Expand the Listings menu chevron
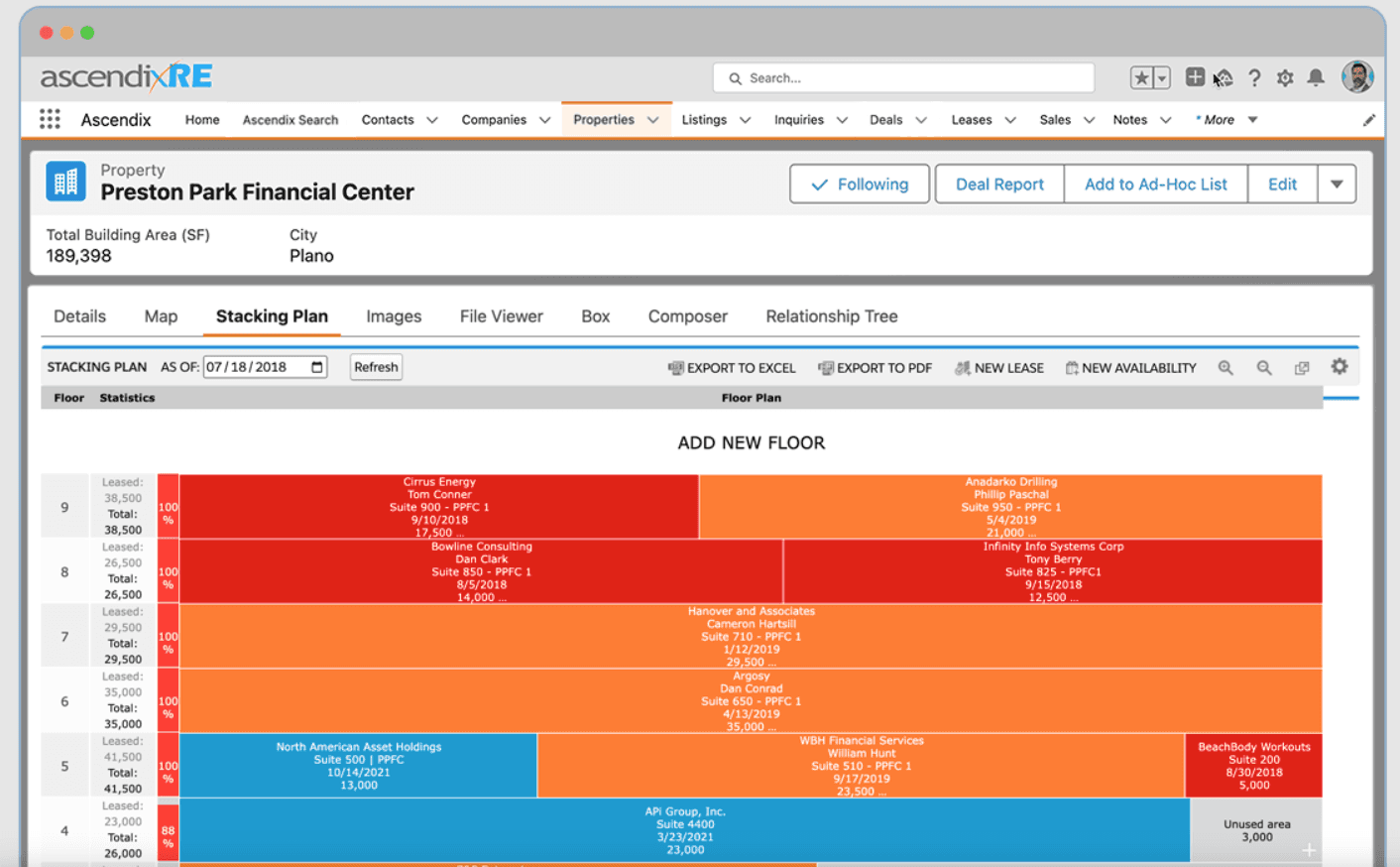The width and height of the screenshot is (1400, 867). pos(745,120)
